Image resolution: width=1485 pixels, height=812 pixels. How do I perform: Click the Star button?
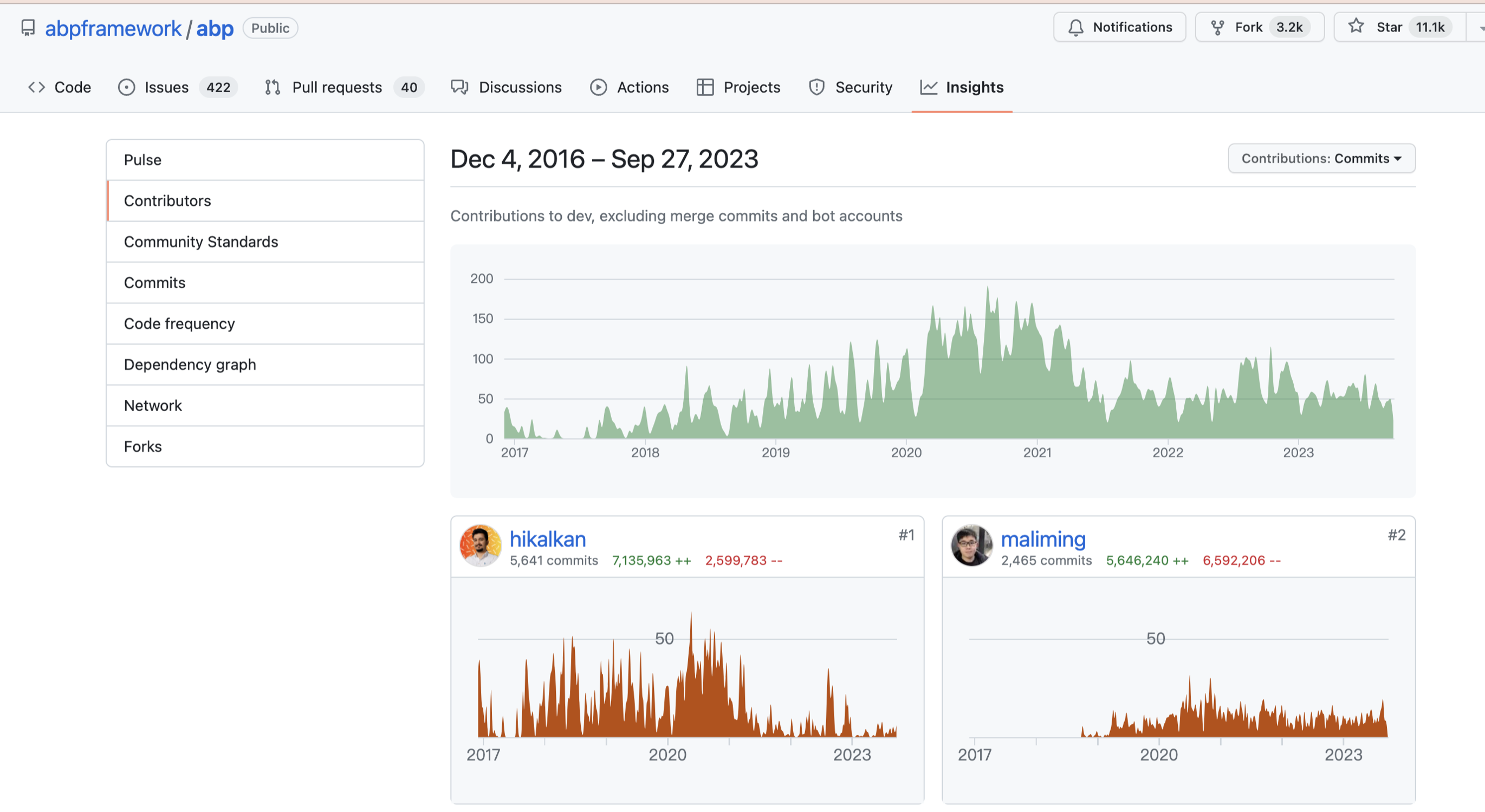click(x=1400, y=27)
